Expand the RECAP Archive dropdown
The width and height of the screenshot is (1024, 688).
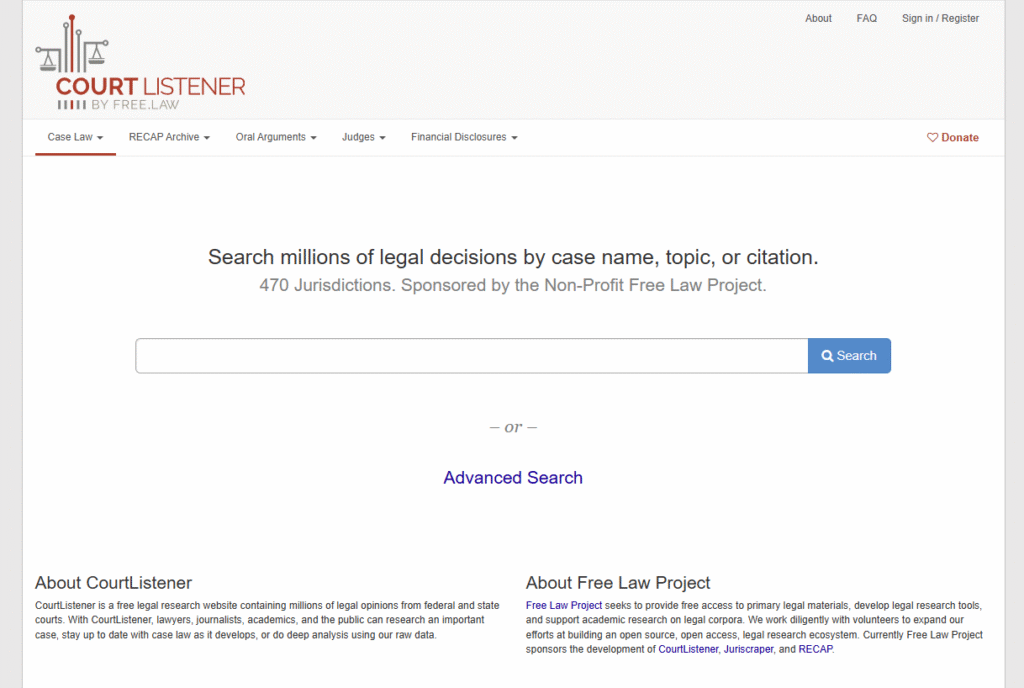169,137
